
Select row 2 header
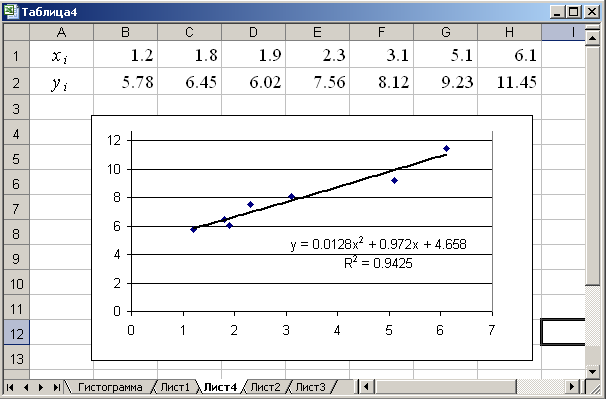pyautogui.click(x=16, y=82)
